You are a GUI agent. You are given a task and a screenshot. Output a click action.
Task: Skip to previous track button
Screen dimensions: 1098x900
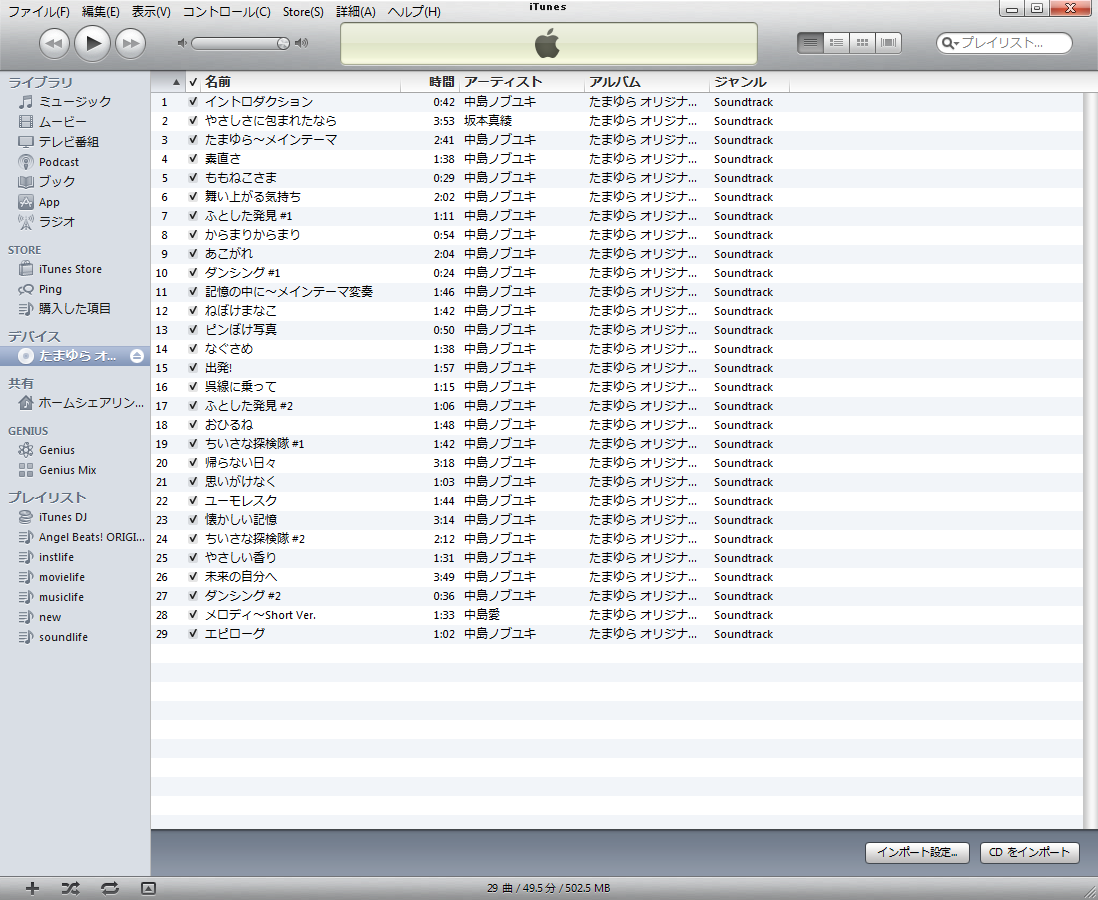click(x=54, y=43)
